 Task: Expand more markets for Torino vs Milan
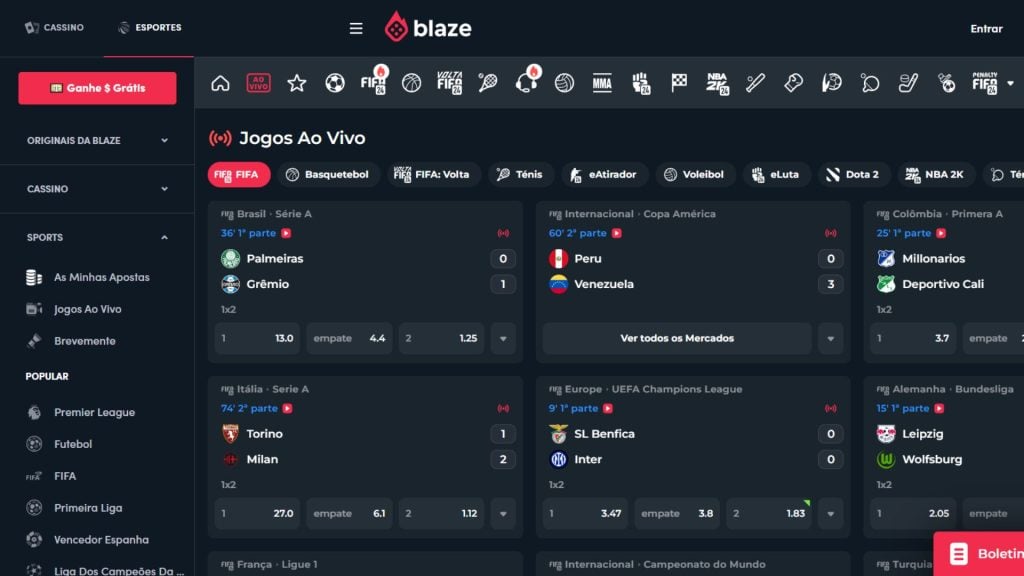pyautogui.click(x=503, y=513)
